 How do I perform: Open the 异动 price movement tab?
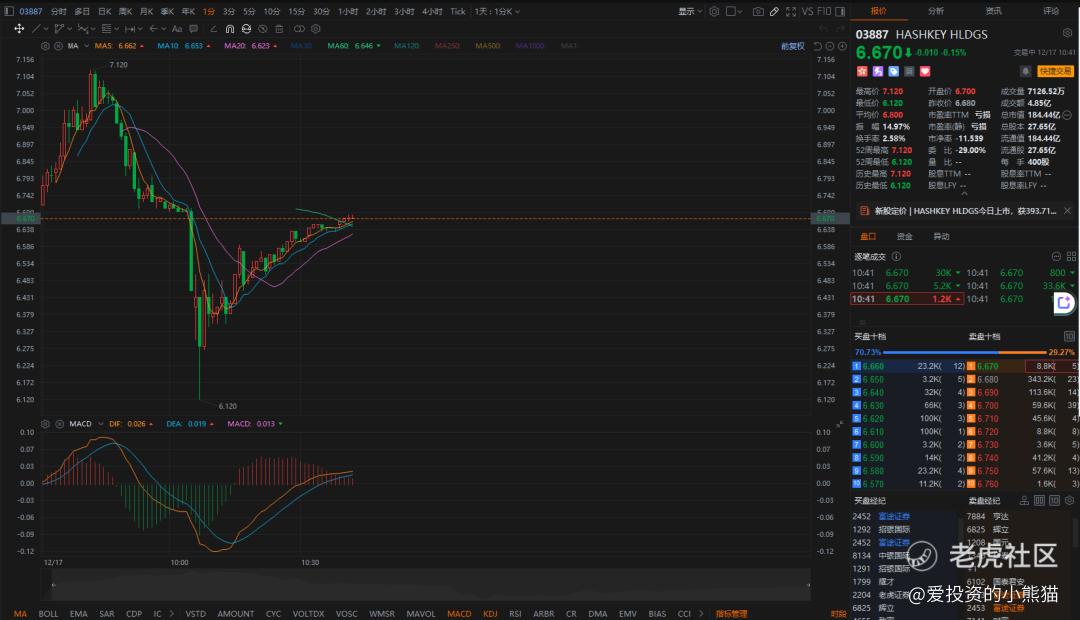click(941, 236)
